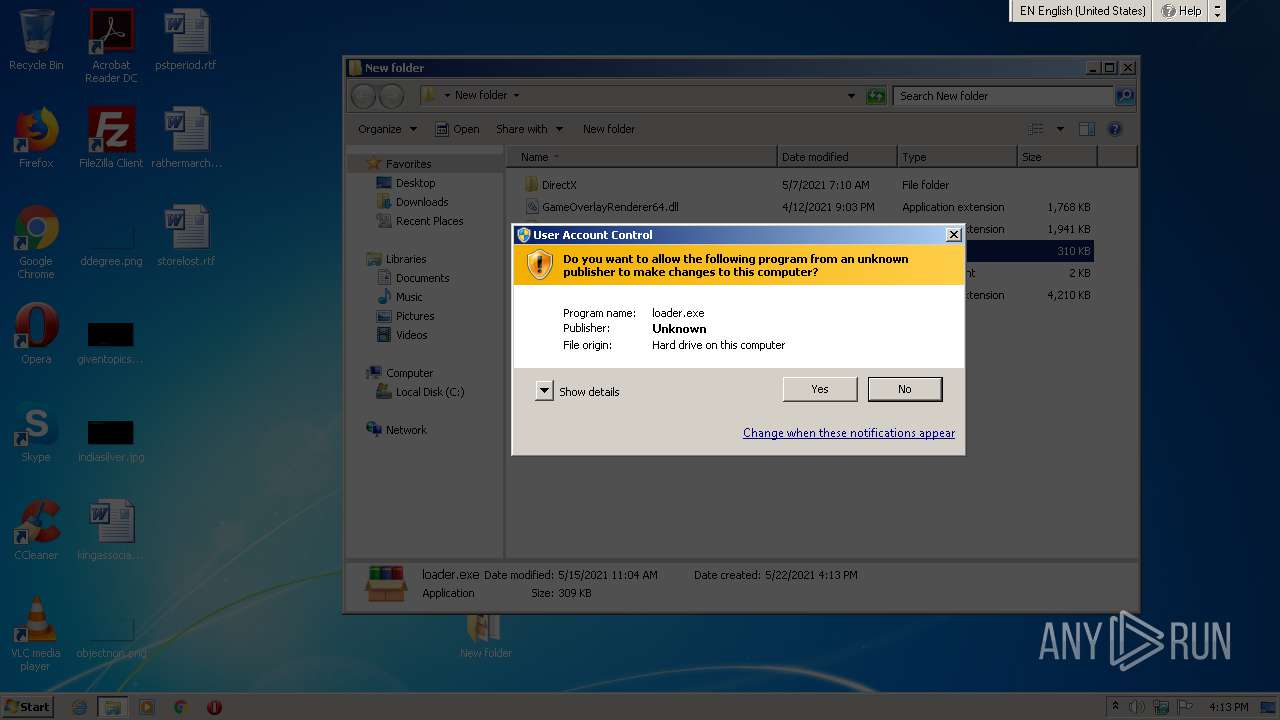Screen dimensions: 1280x720
Task: Close the User Account Control dialog
Action: coord(953,235)
